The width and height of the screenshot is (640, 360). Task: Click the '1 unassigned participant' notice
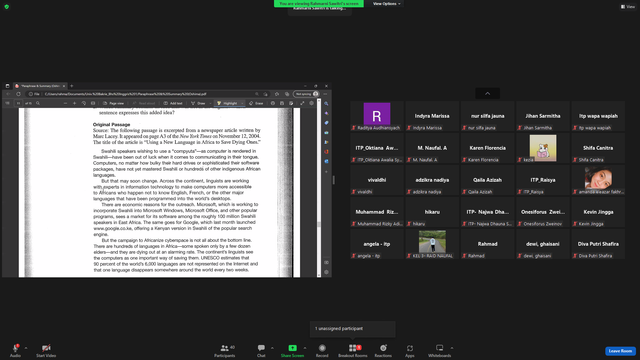[353, 329]
